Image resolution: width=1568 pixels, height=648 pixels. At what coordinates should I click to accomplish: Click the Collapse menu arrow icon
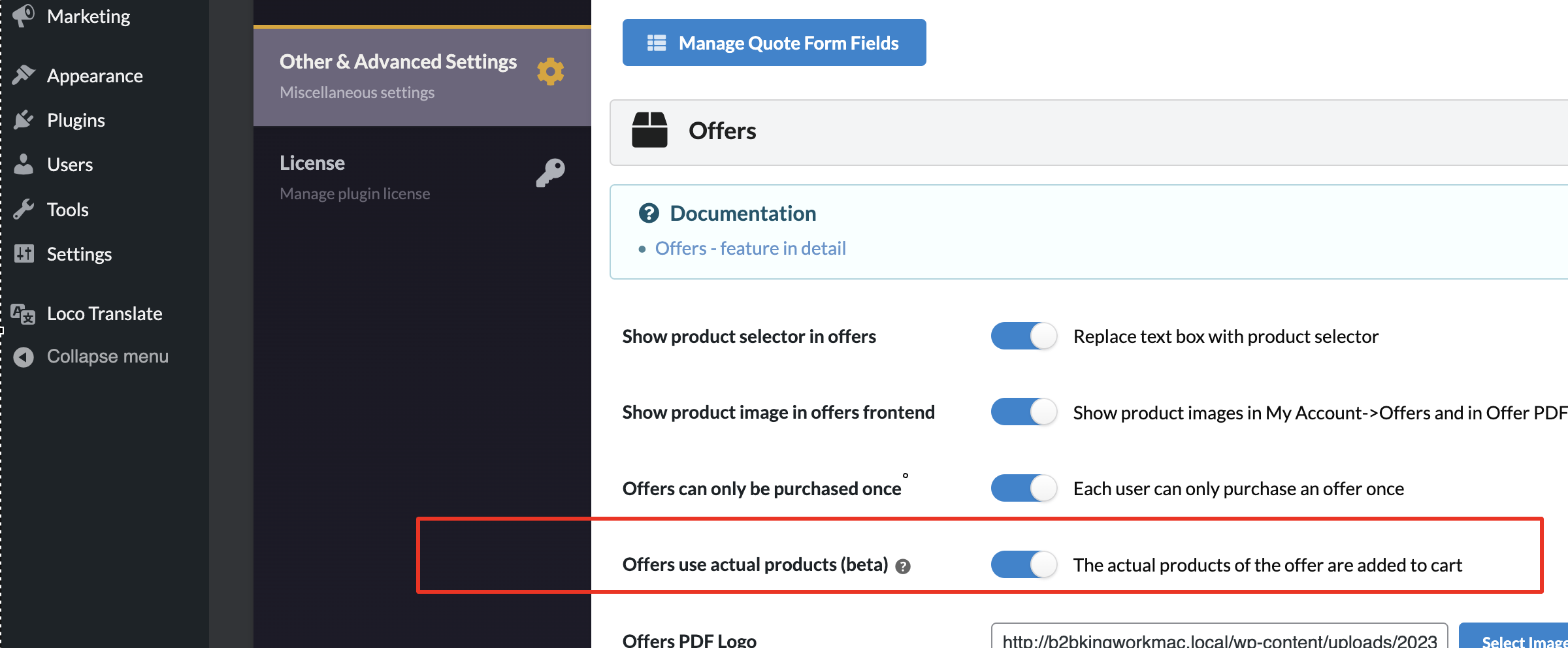coord(24,357)
